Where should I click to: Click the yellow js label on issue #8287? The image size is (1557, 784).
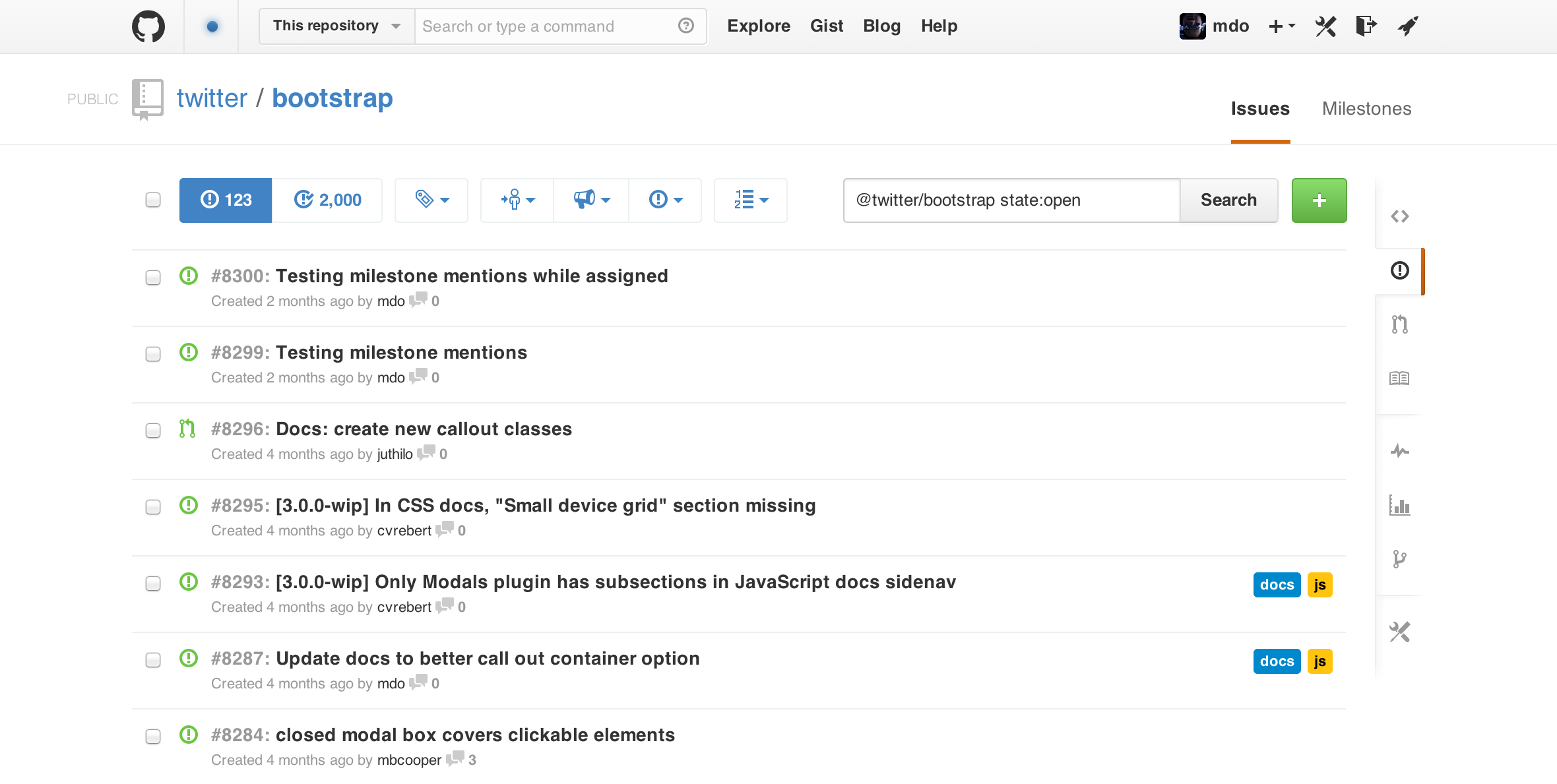tap(1319, 661)
